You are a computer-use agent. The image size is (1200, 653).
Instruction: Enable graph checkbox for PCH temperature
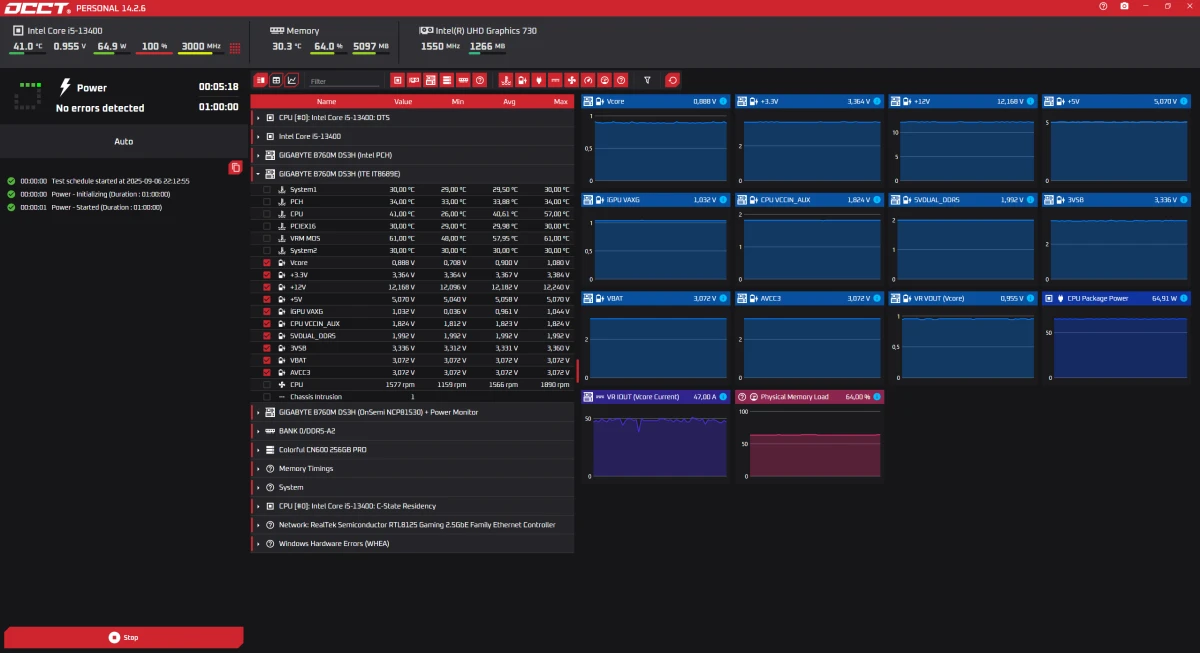coord(267,202)
